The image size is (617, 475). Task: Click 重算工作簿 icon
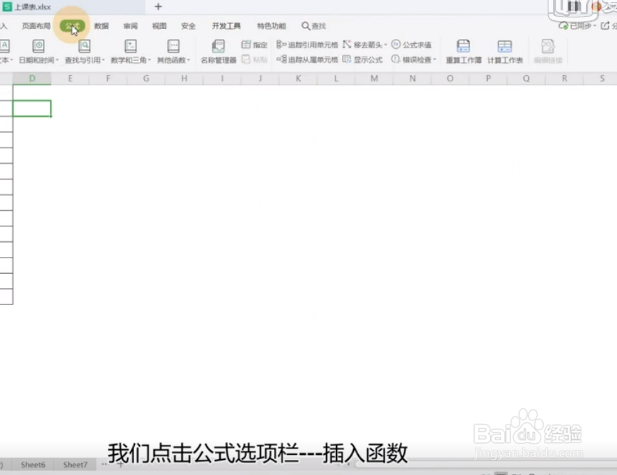click(463, 46)
